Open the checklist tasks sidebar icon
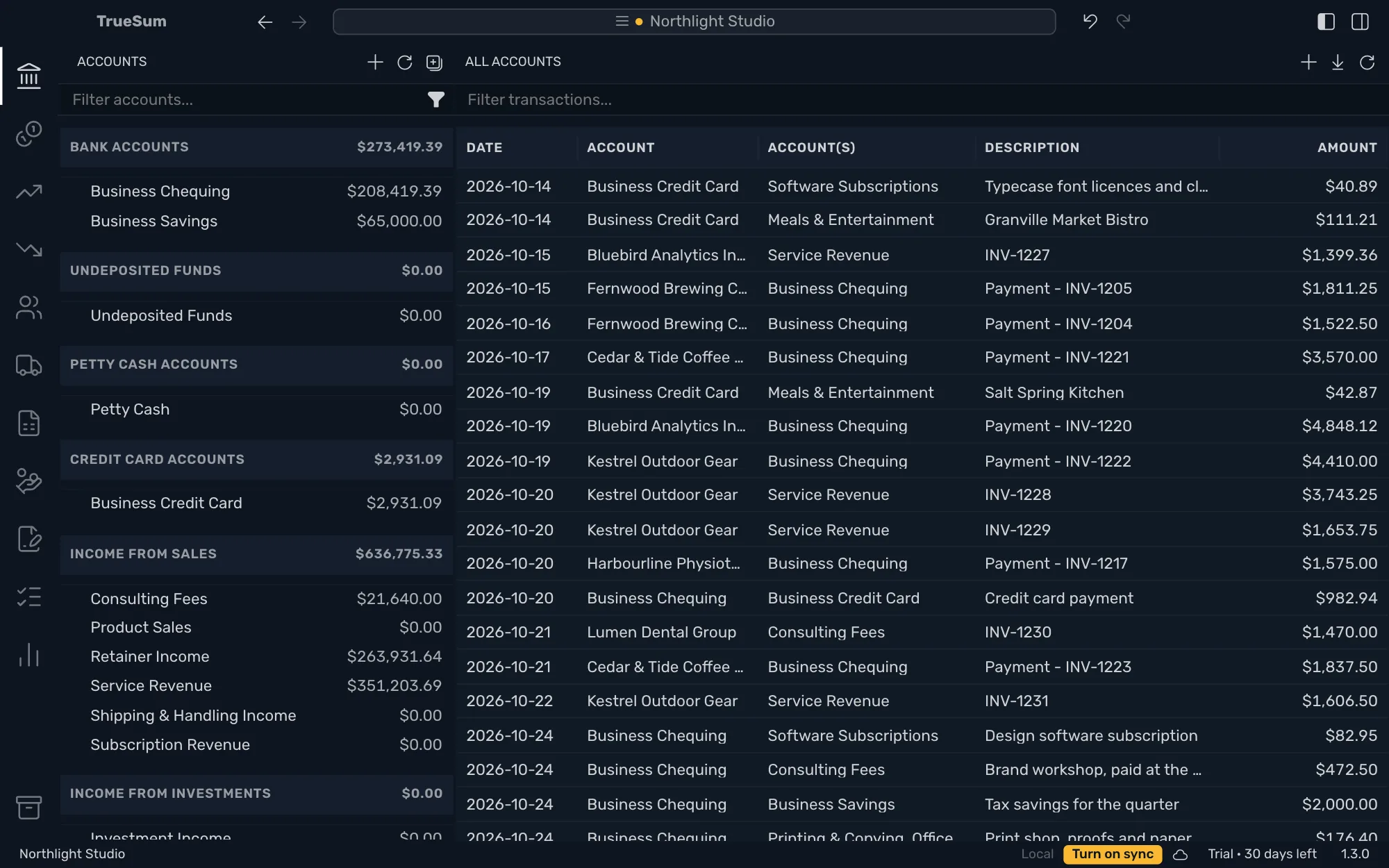This screenshot has width=1389, height=868. click(28, 596)
